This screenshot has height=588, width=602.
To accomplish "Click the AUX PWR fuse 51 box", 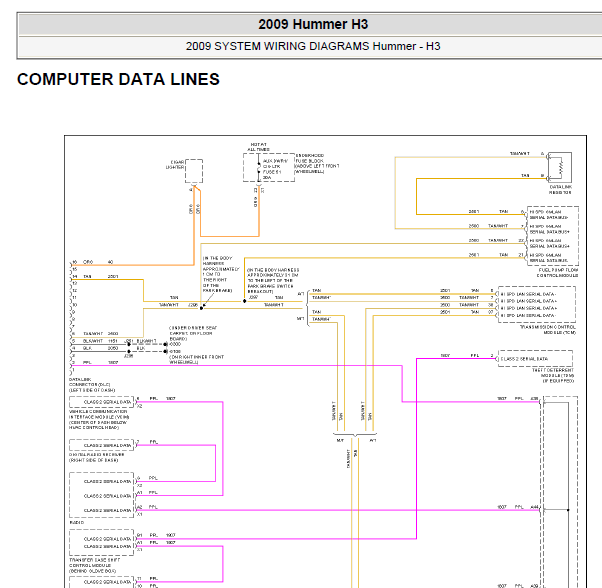I will (x=269, y=167).
